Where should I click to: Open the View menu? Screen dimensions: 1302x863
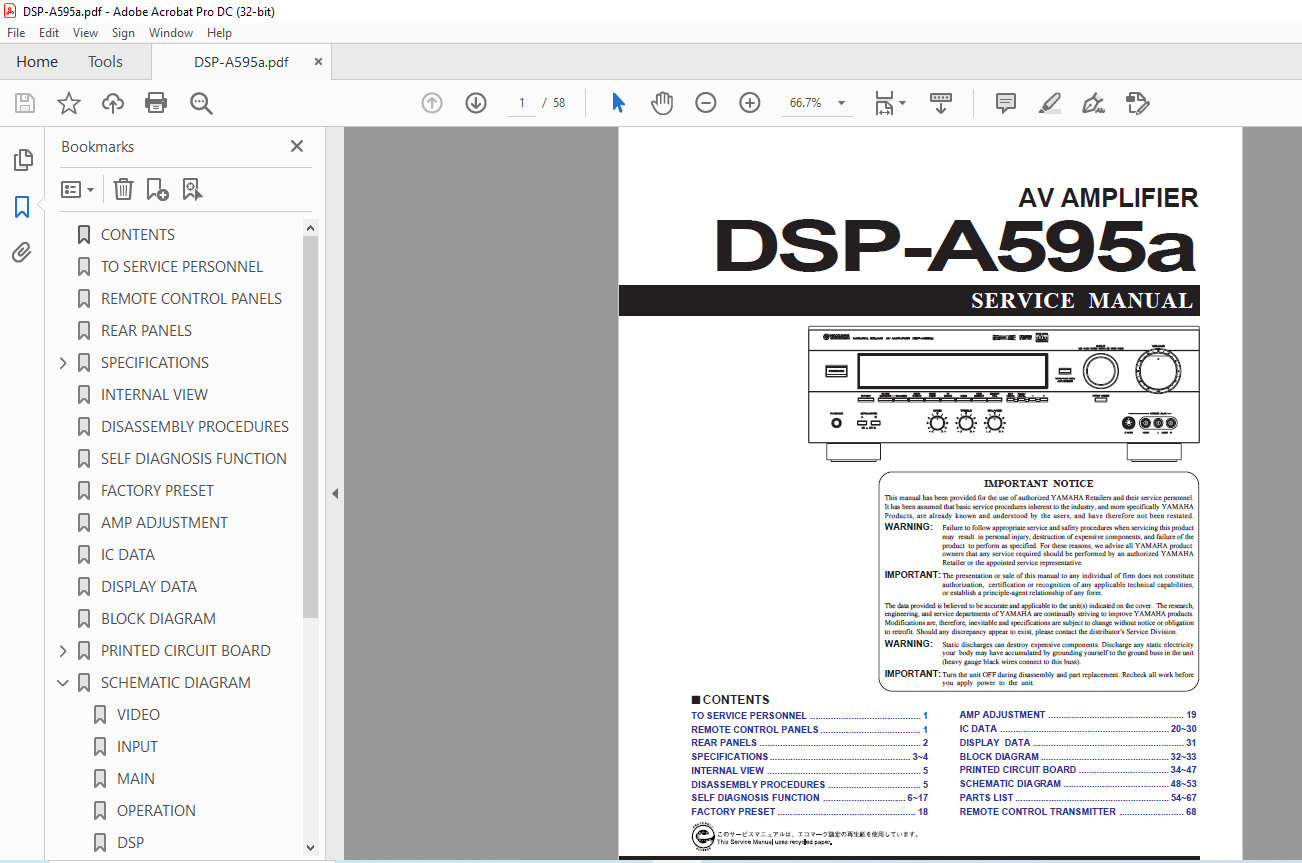(x=86, y=33)
